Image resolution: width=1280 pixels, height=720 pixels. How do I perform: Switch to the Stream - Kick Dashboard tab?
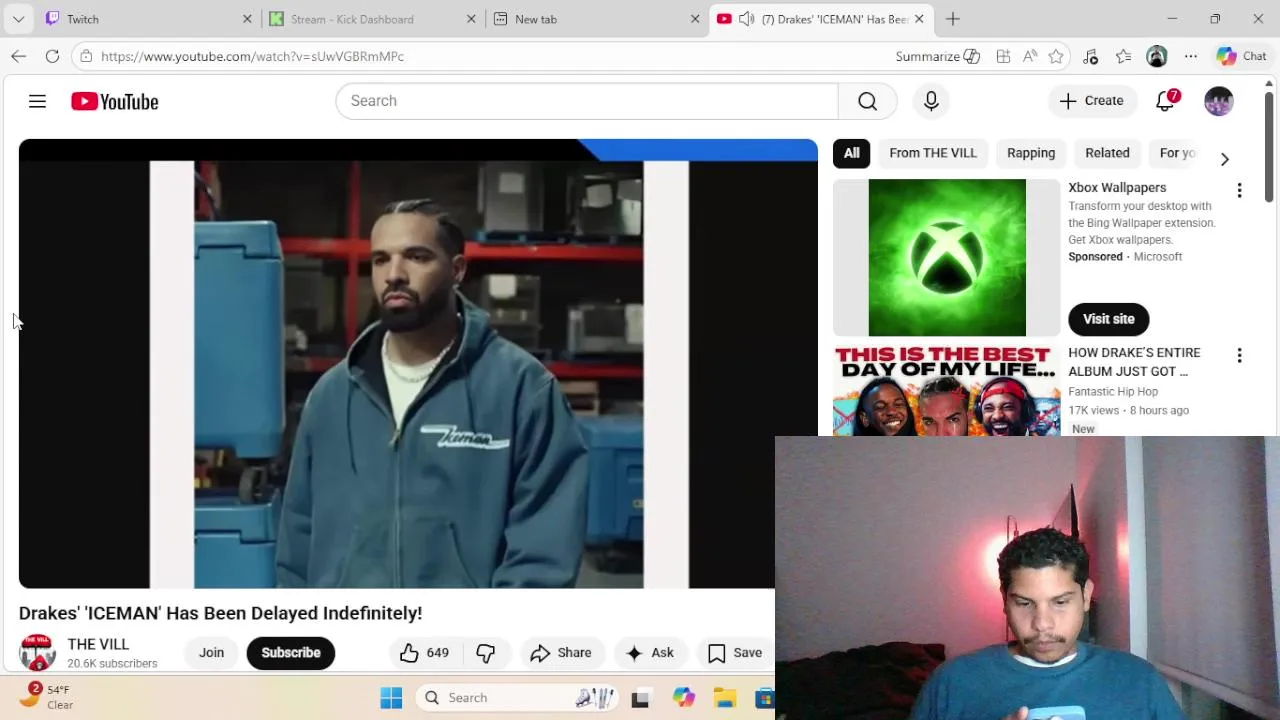click(374, 19)
